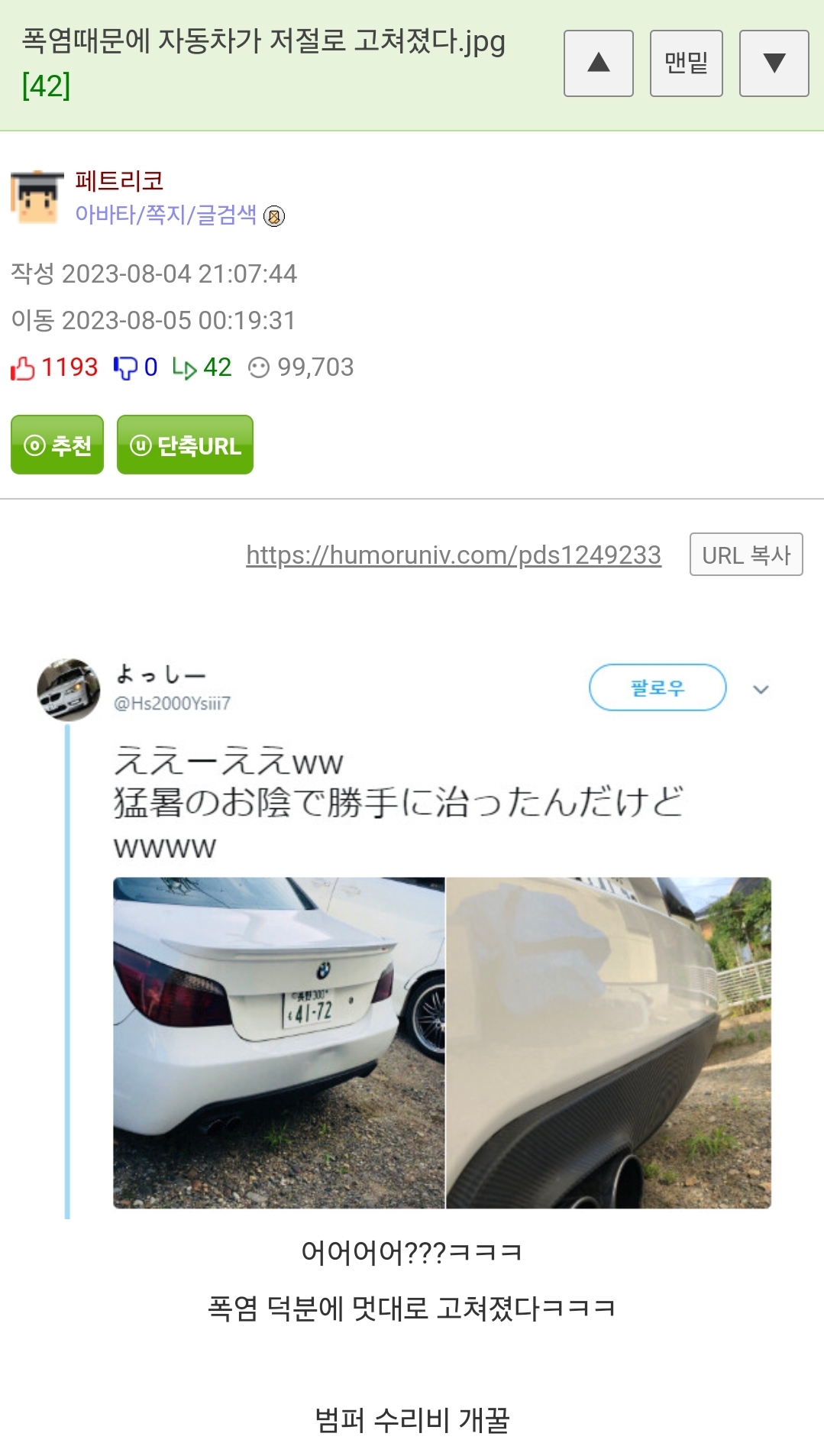Viewport: 824px width, 1456px height.
Task: Open the humoruniv.com/pds1249233 link
Action: click(x=454, y=555)
